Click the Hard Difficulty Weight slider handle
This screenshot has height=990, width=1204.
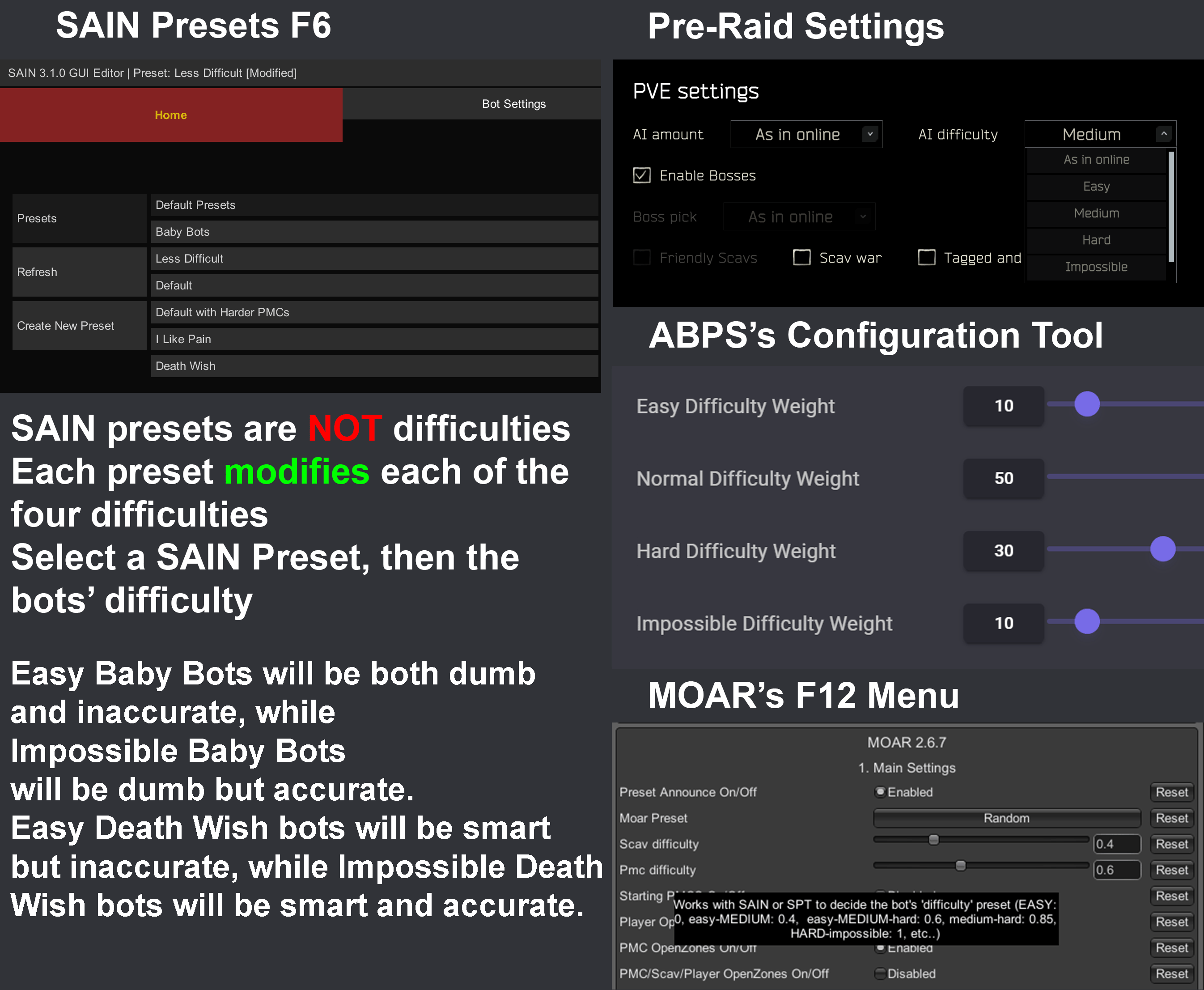[x=1163, y=548]
